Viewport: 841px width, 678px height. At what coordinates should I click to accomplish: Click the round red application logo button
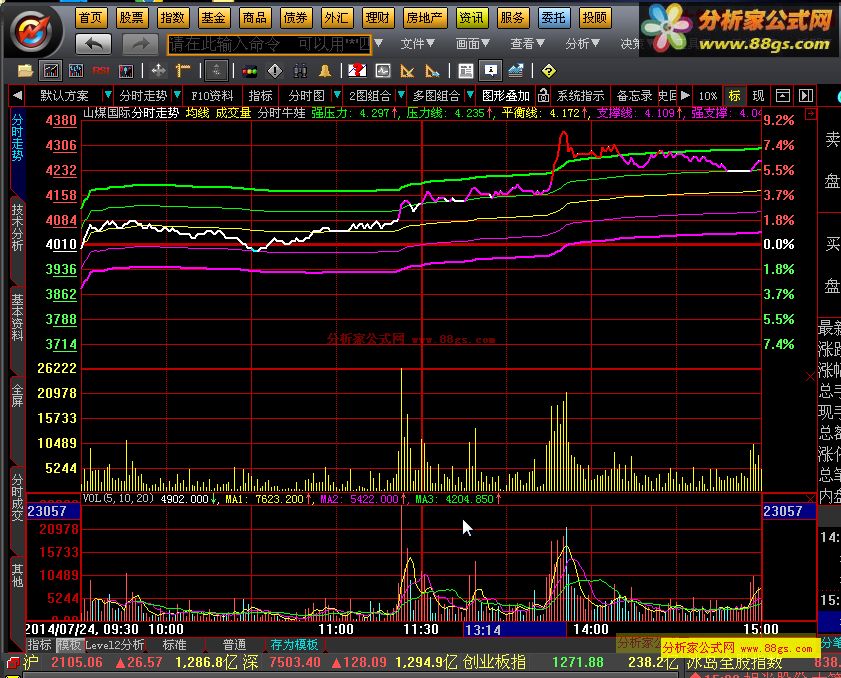34,31
